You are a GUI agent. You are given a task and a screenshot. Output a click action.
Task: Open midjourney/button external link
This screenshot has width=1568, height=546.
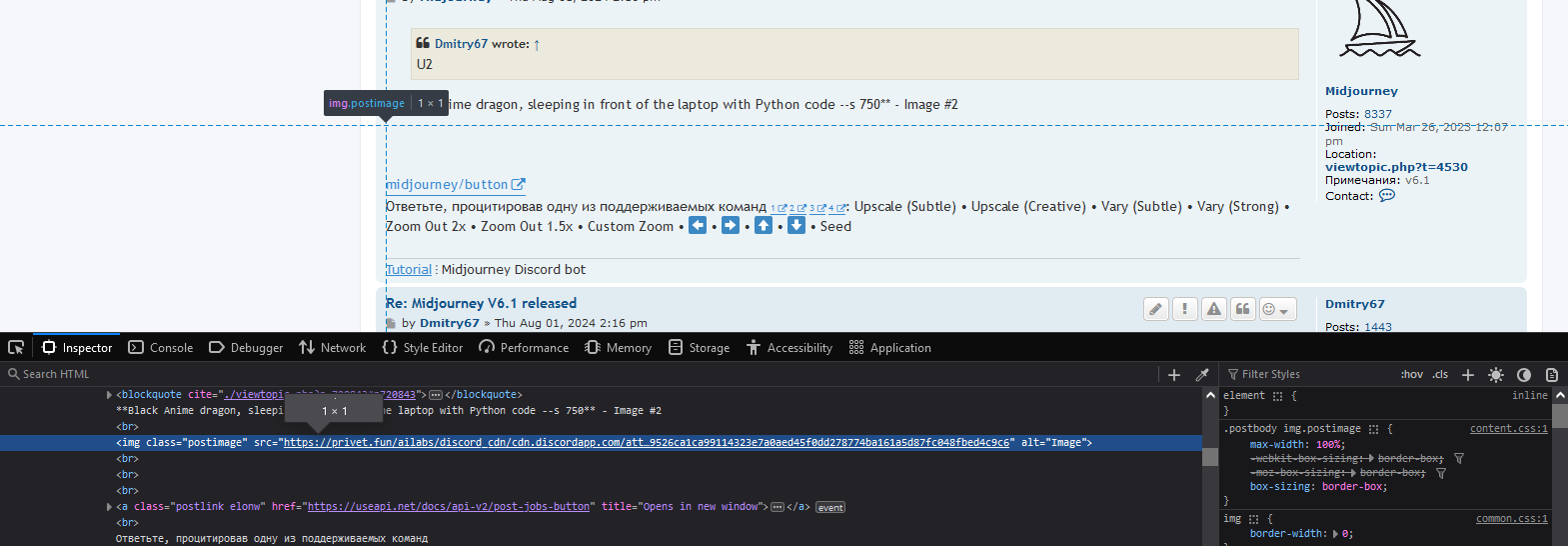point(455,185)
